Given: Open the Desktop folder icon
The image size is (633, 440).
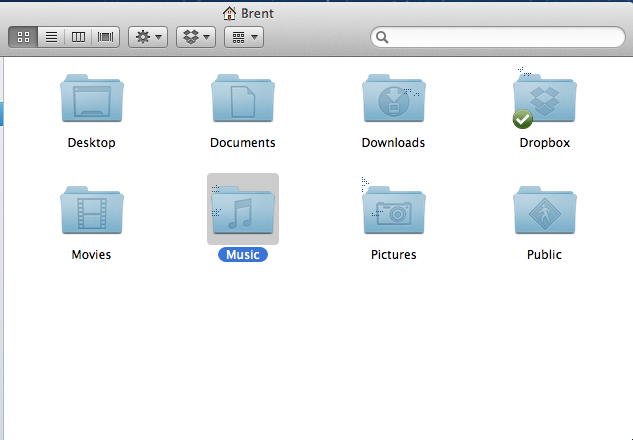Looking at the screenshot, I should (92, 98).
